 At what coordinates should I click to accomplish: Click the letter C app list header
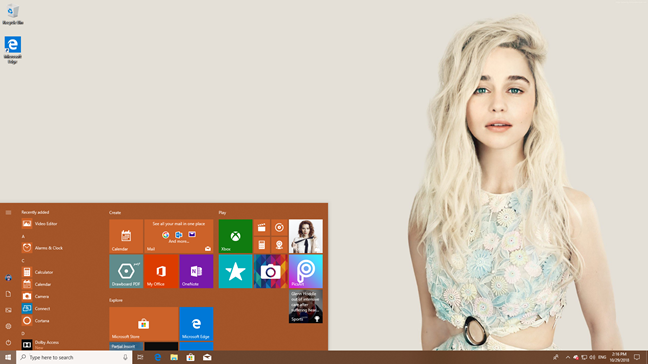click(23, 261)
